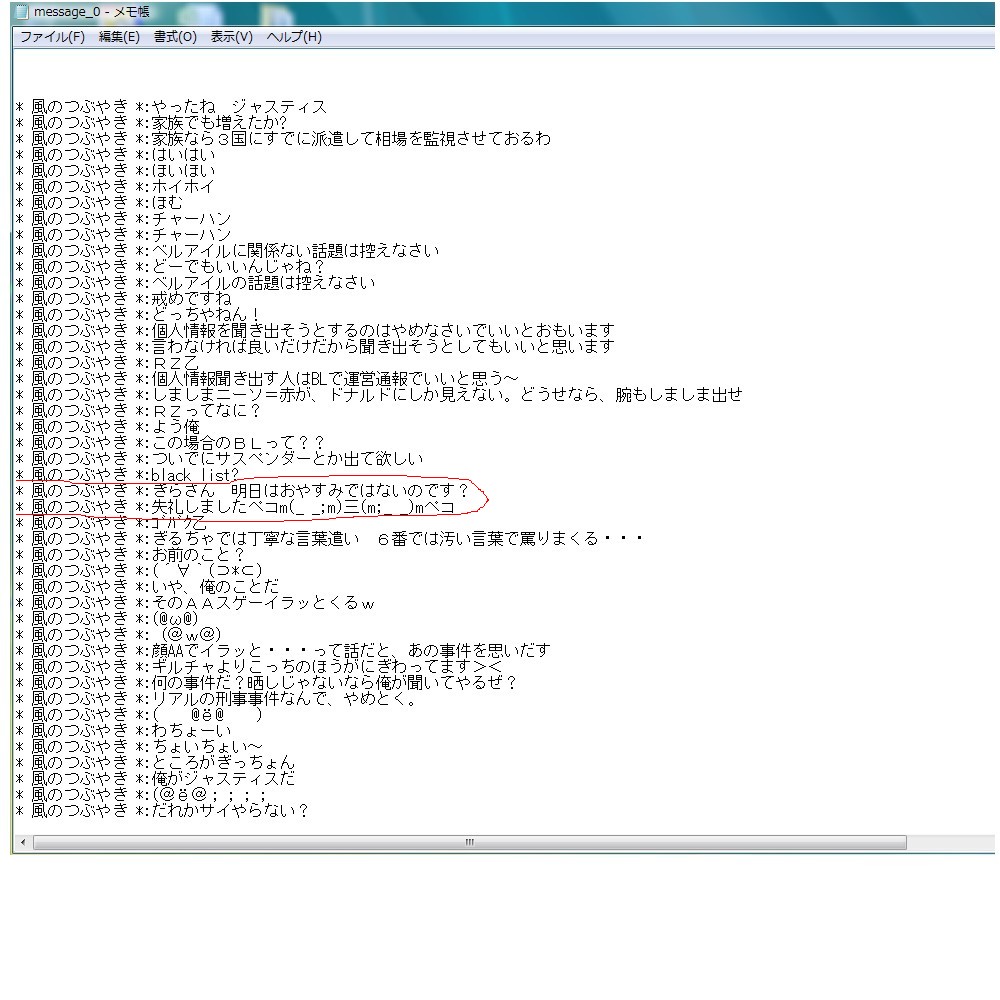1000x1000 pixels.
Task: Click the line starting with 失礼しました
Action: click(x=302, y=507)
